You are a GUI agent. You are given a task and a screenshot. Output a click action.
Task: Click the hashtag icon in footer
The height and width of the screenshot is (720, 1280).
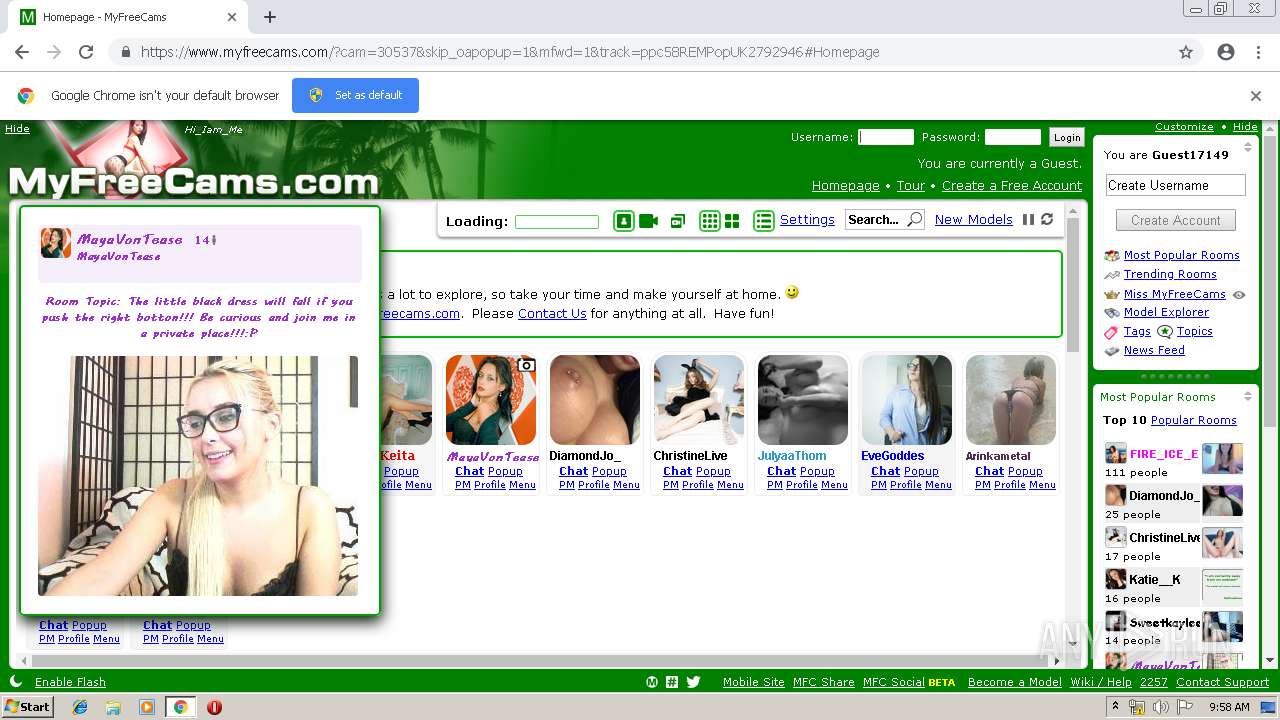672,682
